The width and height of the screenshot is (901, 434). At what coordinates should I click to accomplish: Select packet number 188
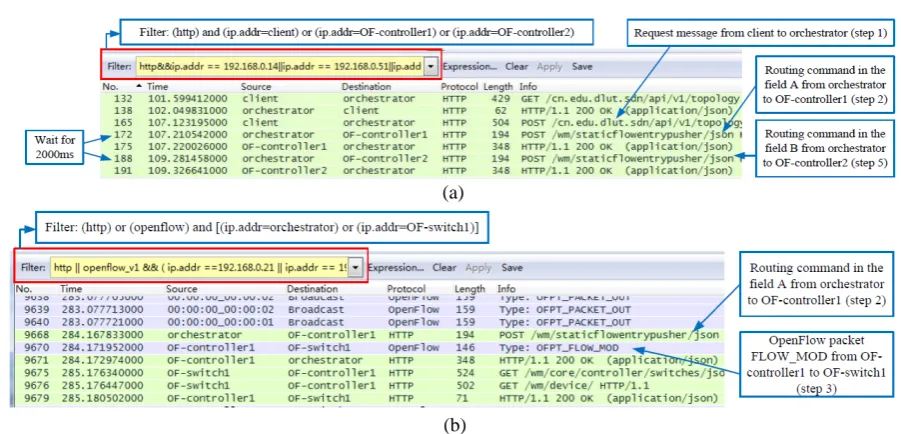(421, 159)
